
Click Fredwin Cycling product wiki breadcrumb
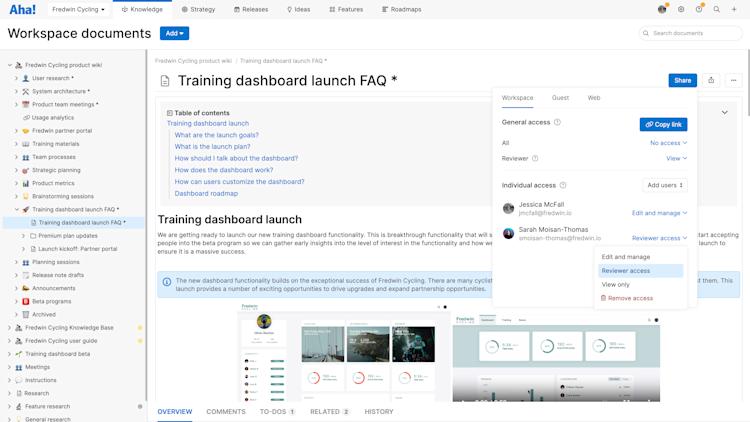pyautogui.click(x=193, y=61)
